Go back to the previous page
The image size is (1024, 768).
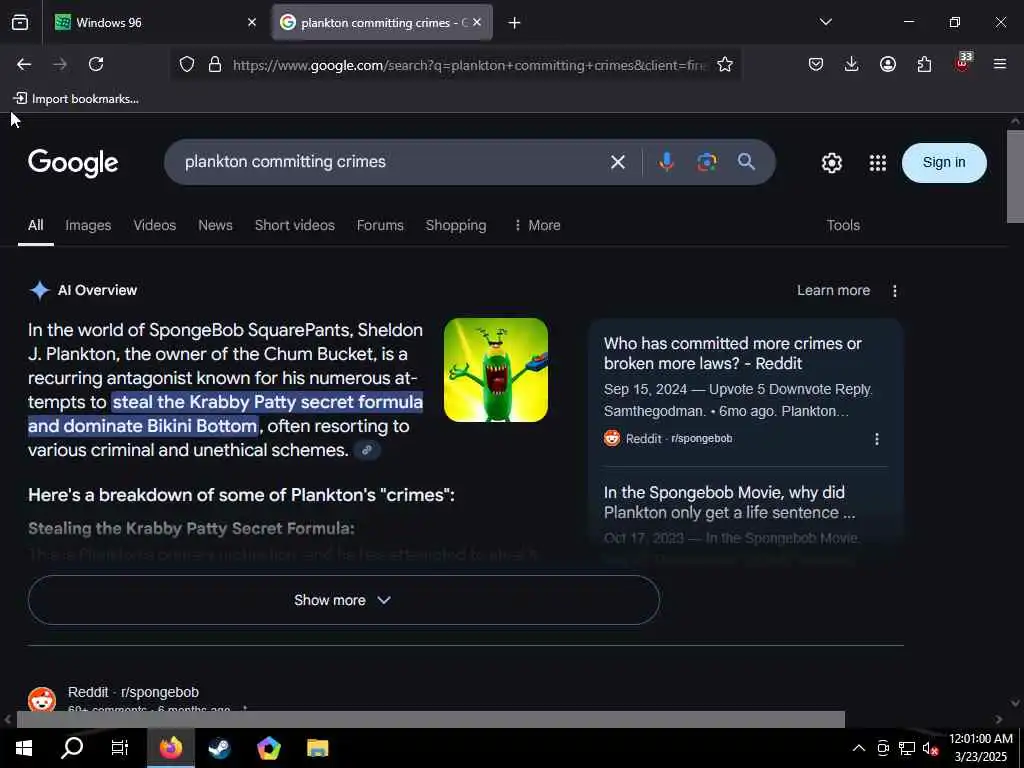pyautogui.click(x=24, y=64)
